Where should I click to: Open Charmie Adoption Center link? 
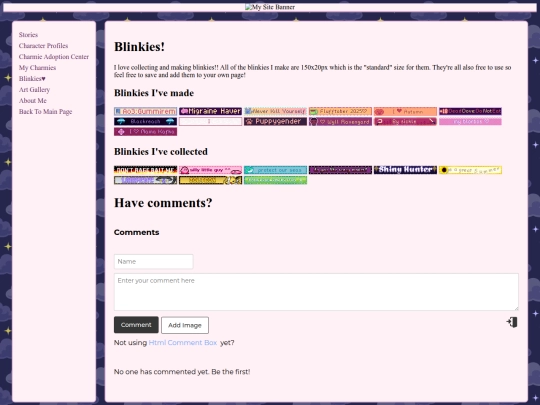click(54, 57)
